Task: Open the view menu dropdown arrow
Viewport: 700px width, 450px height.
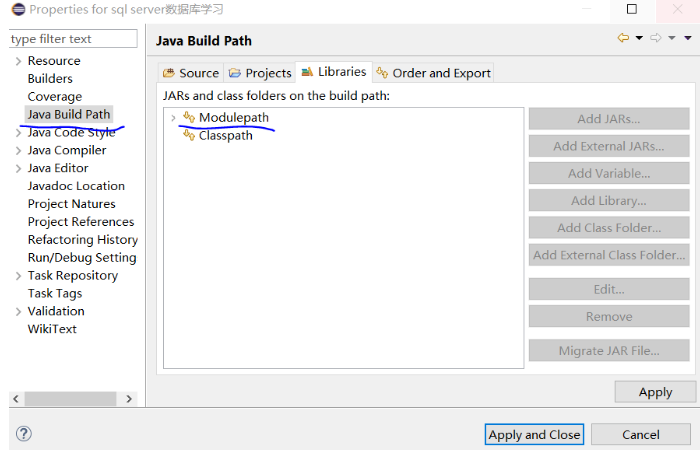Action: pyautogui.click(x=688, y=38)
